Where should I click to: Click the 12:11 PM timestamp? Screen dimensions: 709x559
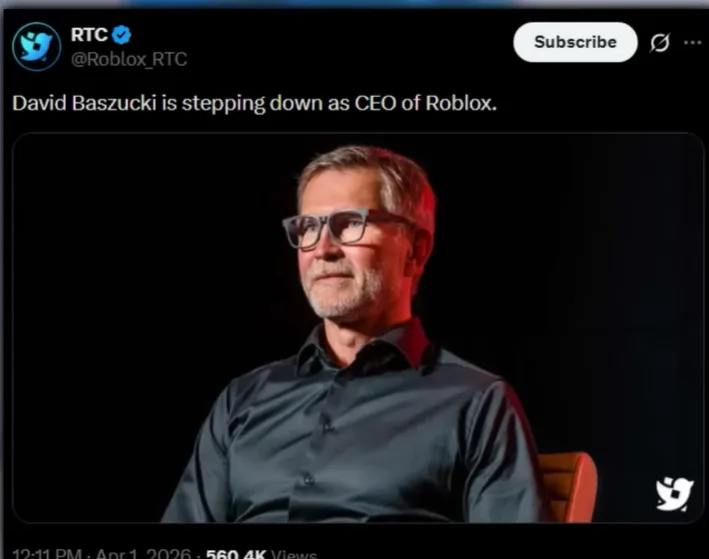(47, 554)
